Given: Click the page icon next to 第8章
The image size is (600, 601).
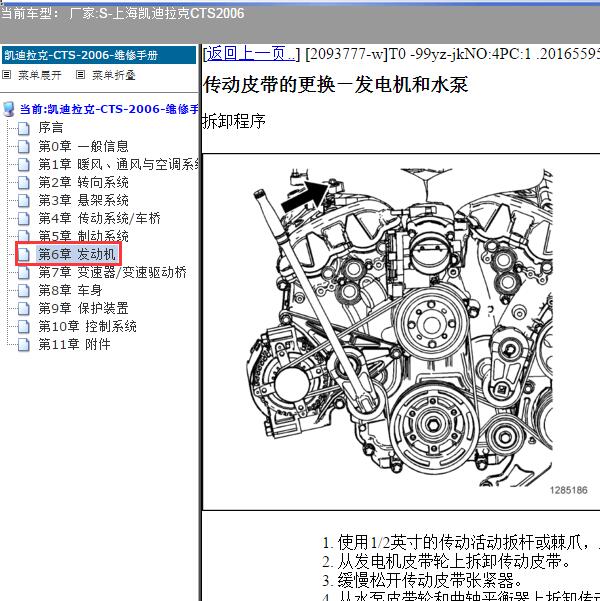Looking at the screenshot, I should pos(24,291).
